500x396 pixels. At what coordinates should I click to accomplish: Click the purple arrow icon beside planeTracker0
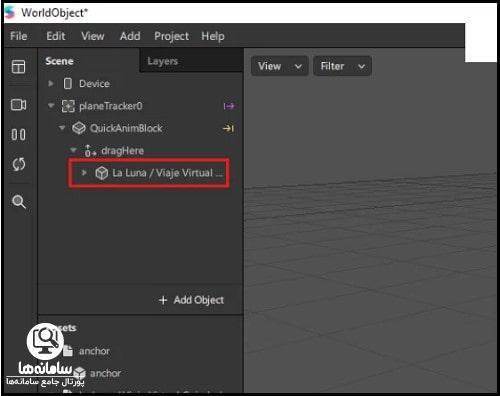coord(229,106)
